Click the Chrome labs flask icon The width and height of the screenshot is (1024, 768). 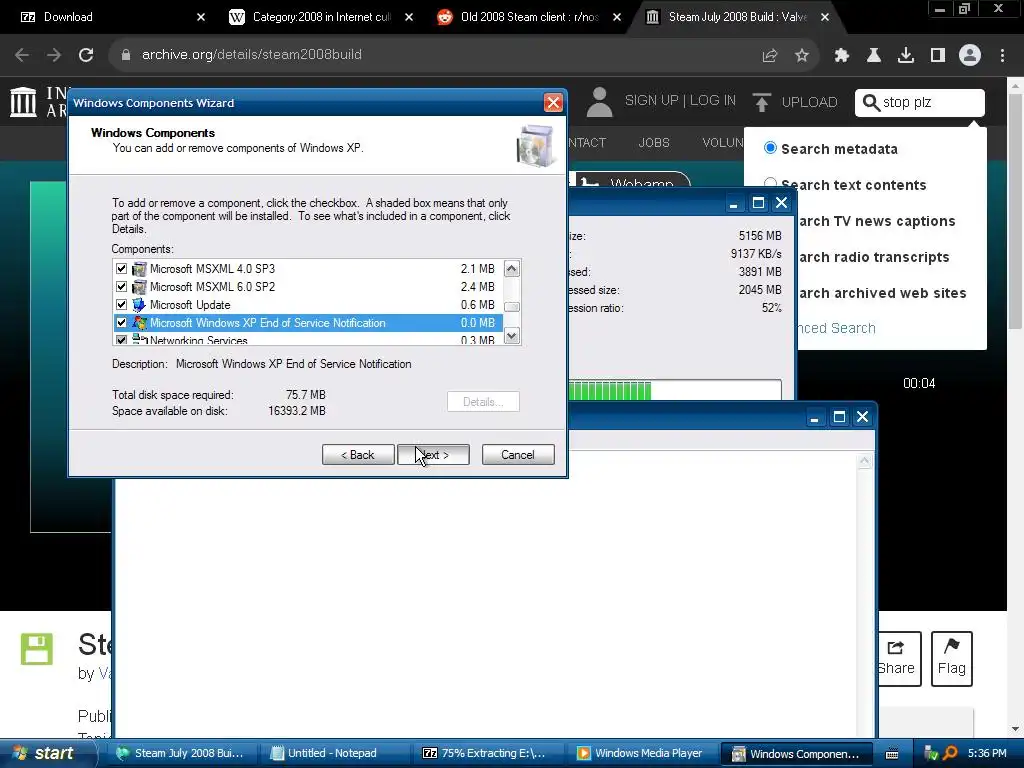(x=874, y=56)
